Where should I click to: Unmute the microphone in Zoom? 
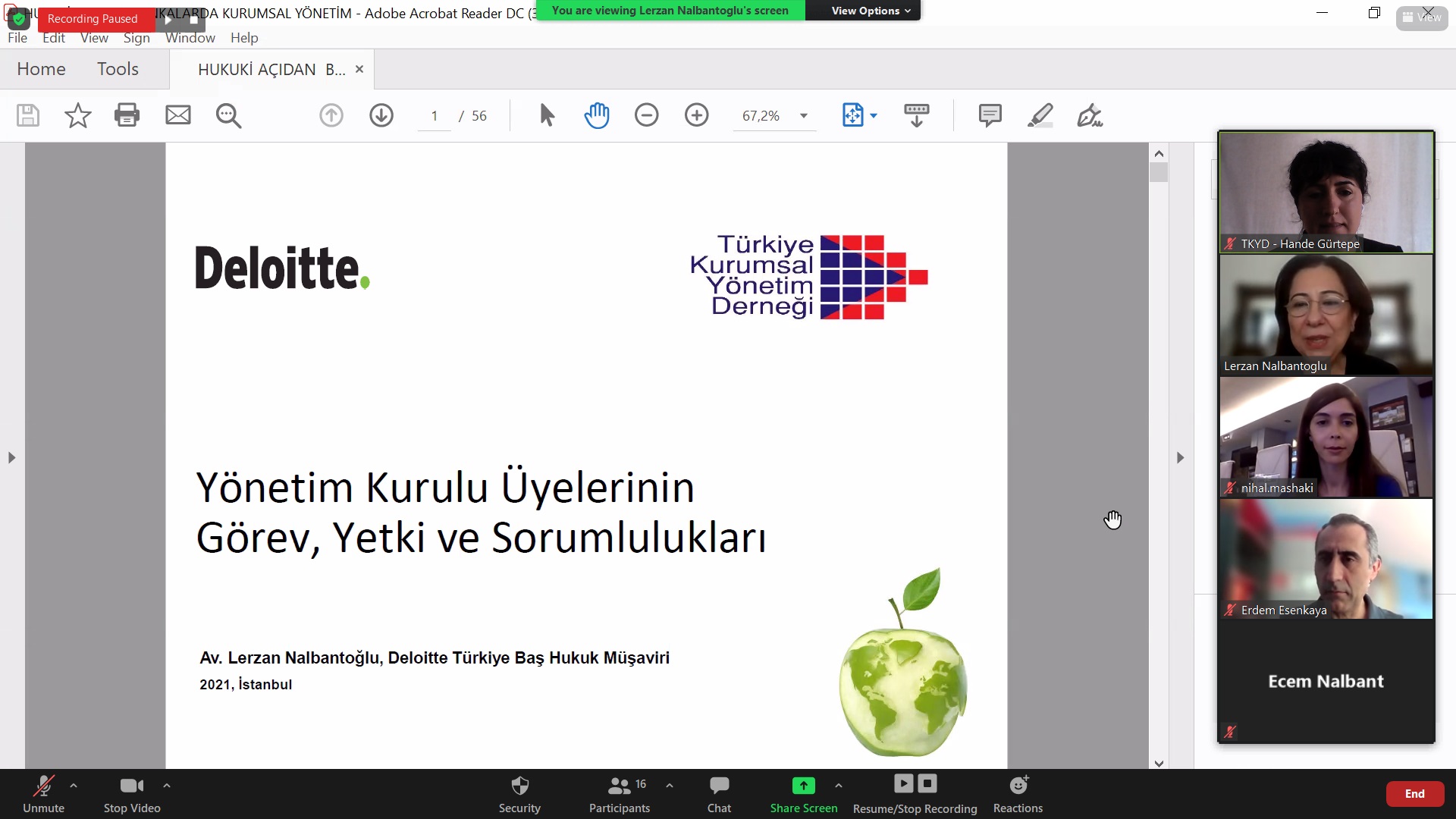43,793
